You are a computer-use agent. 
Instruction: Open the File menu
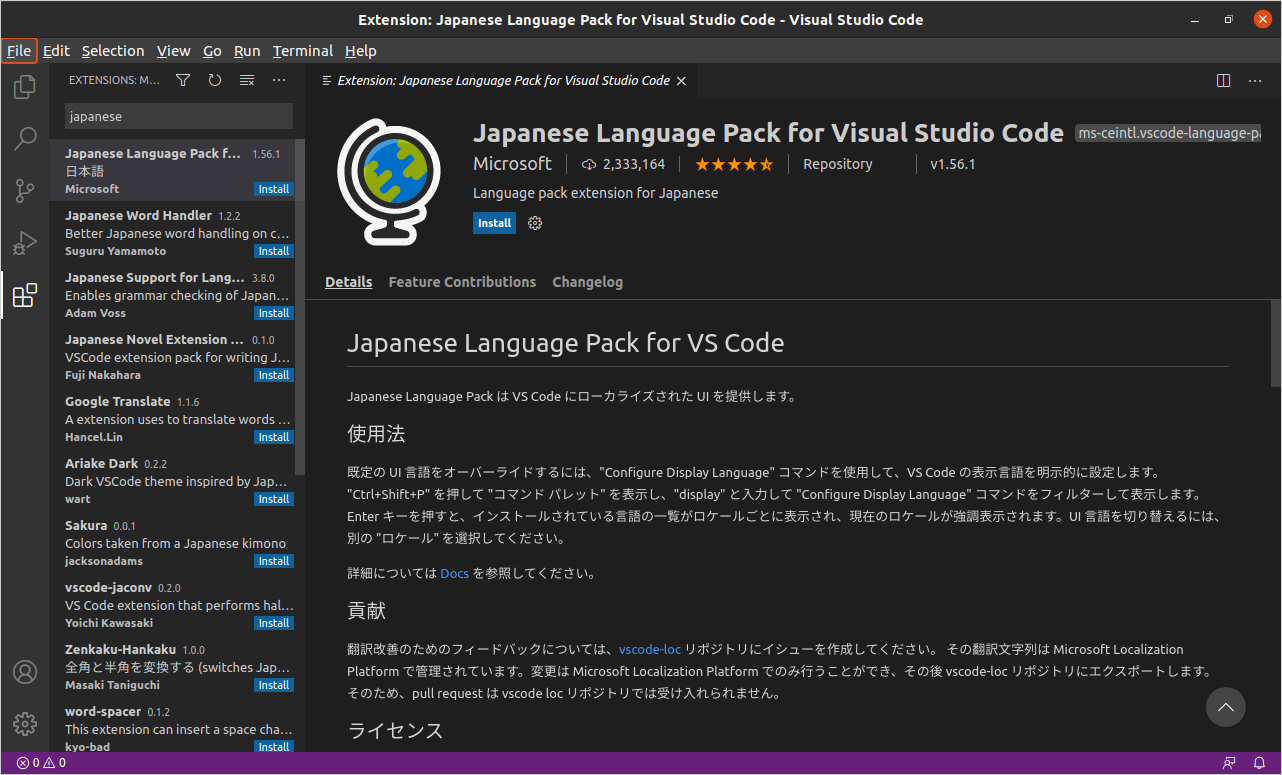(x=19, y=50)
